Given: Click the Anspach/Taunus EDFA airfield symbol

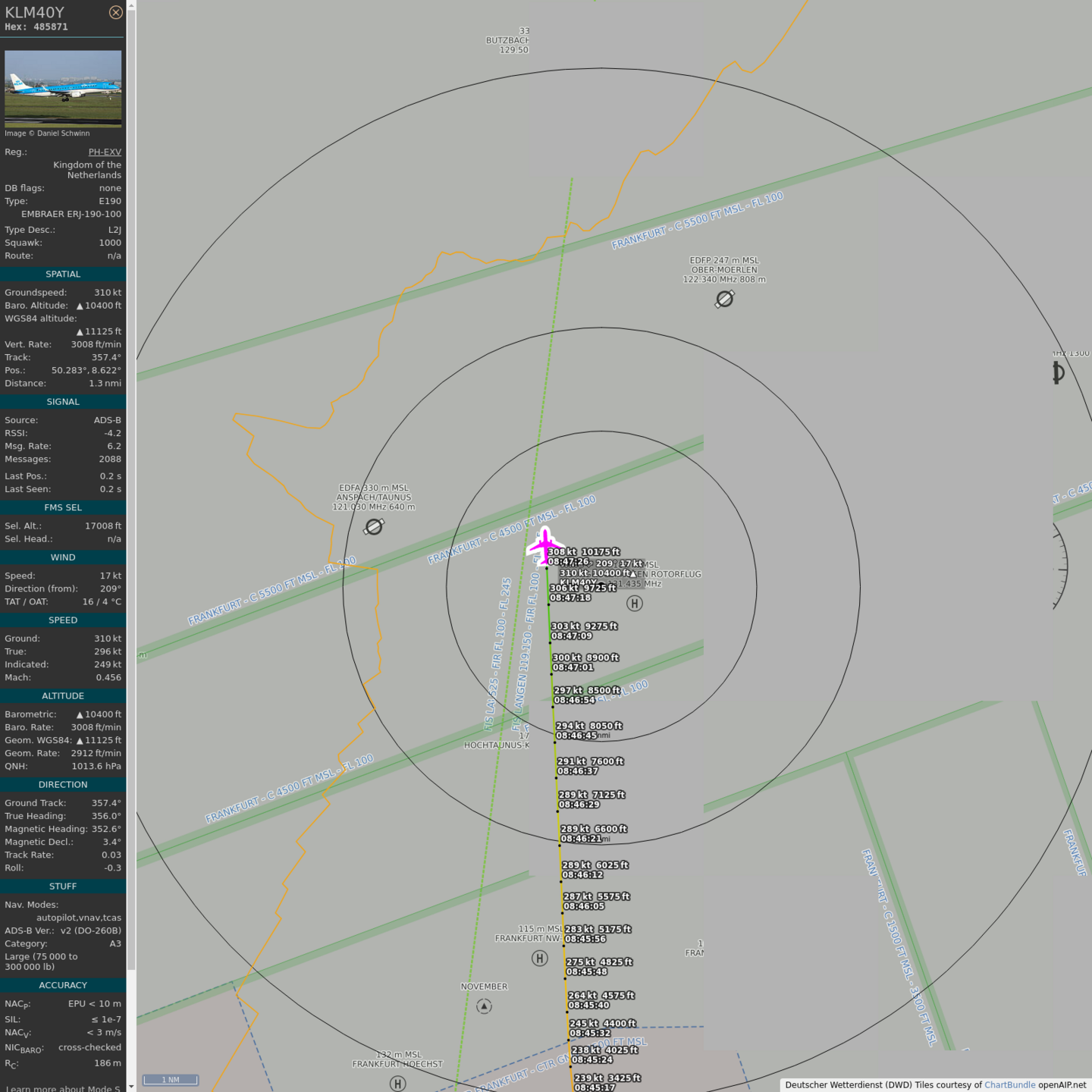Looking at the screenshot, I should click(x=374, y=526).
